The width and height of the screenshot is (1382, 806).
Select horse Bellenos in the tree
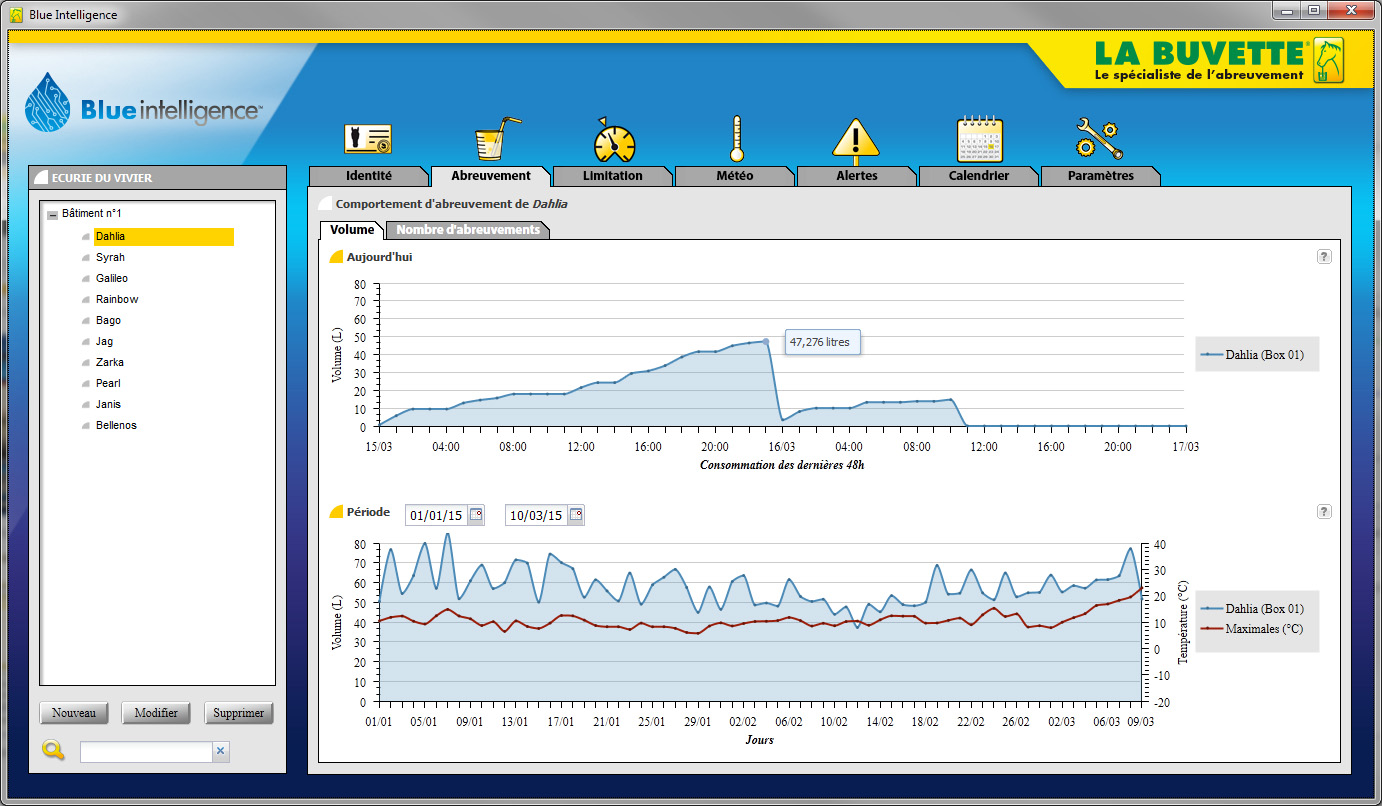pos(116,426)
